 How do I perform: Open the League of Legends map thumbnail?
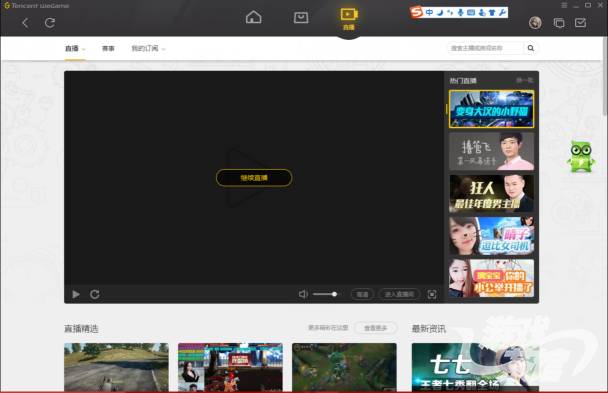pyautogui.click(x=344, y=367)
